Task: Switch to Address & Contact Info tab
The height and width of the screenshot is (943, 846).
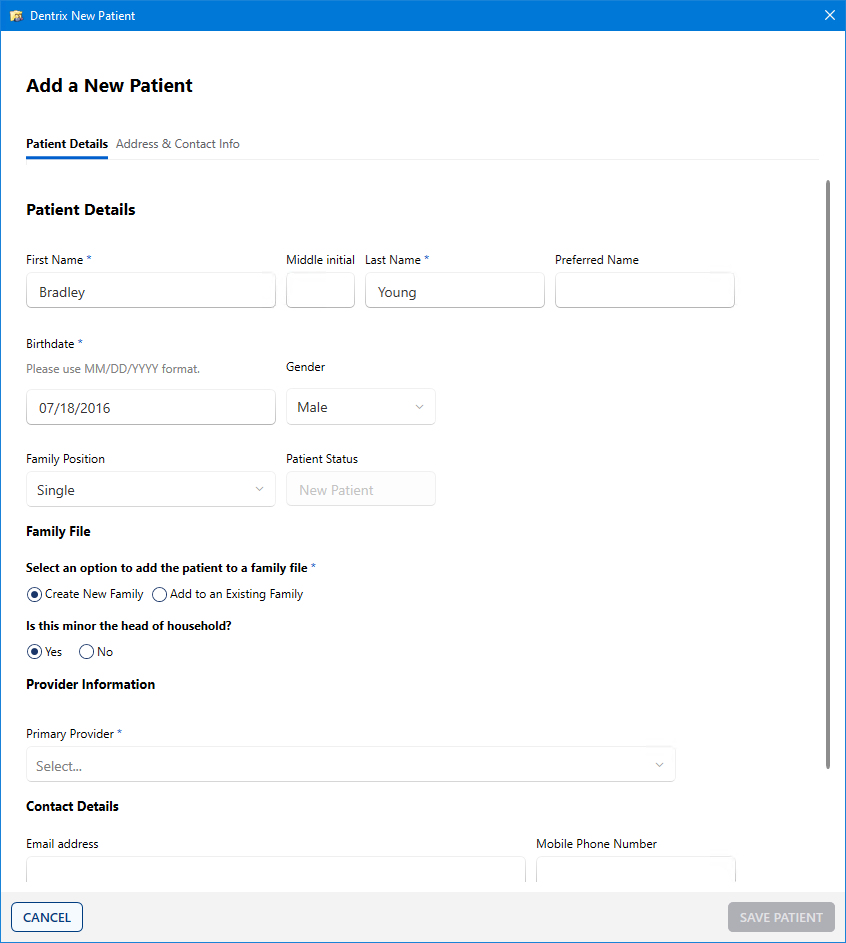Action: tap(178, 144)
